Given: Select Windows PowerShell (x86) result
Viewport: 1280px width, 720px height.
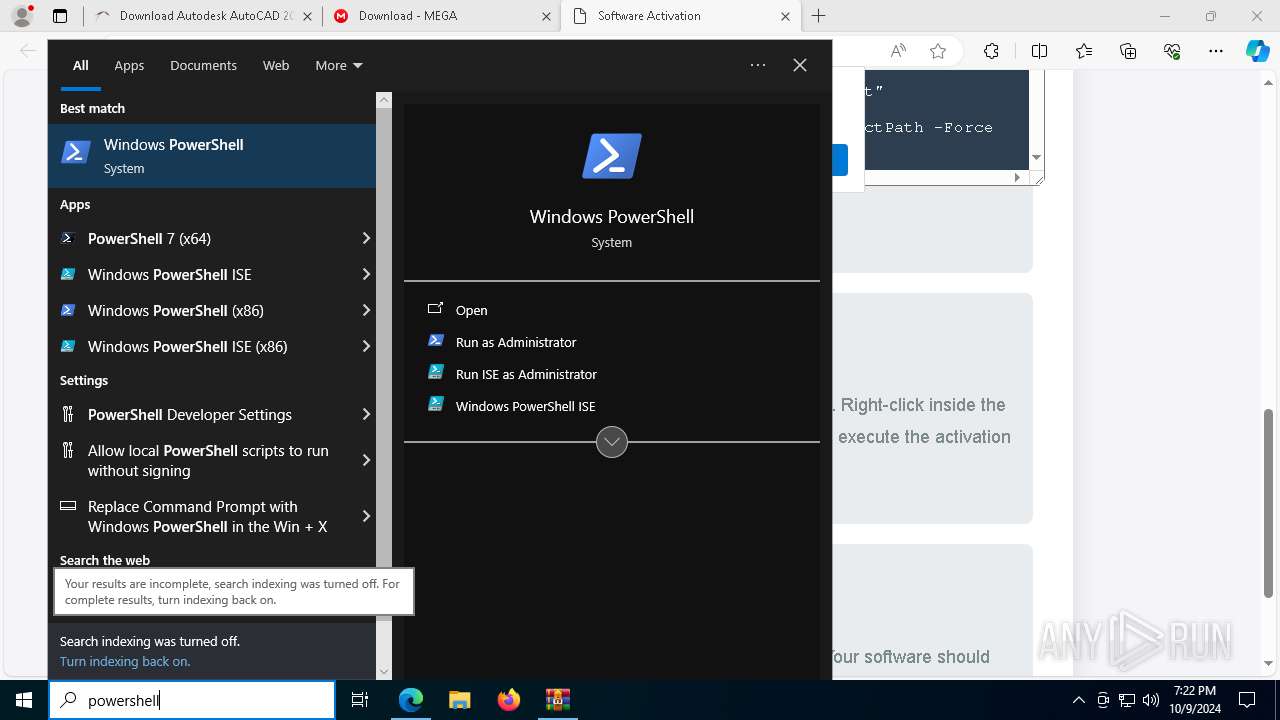Looking at the screenshot, I should 202,310.
